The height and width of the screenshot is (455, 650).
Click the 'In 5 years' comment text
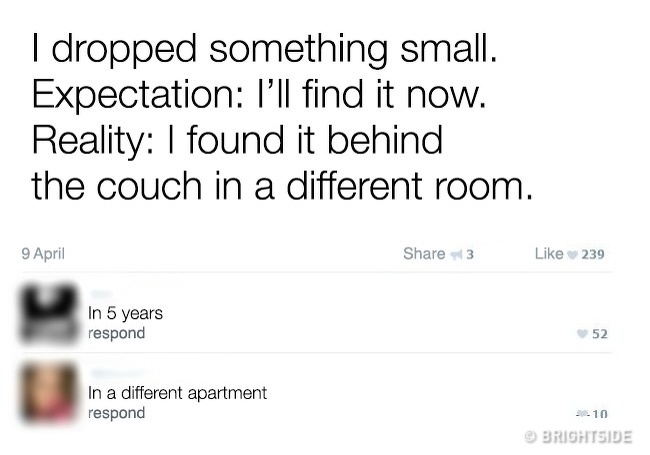tap(125, 313)
